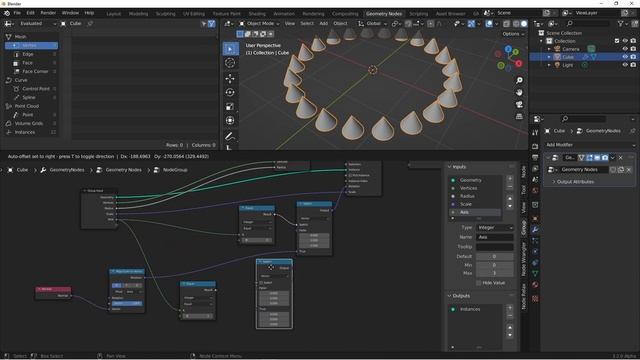Open the socket Type Integer dropdown

[495, 227]
